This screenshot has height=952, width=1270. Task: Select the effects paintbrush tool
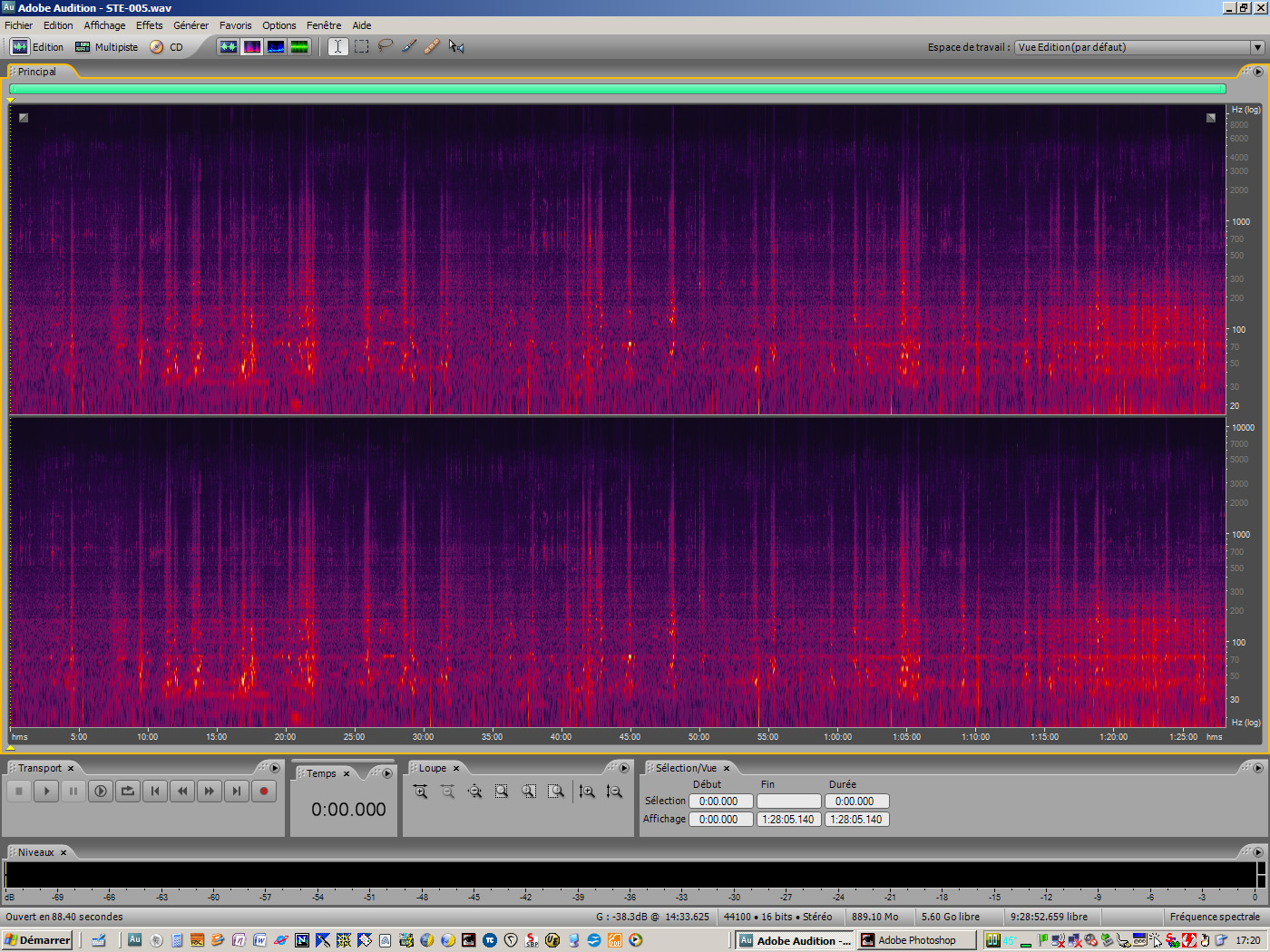click(409, 46)
